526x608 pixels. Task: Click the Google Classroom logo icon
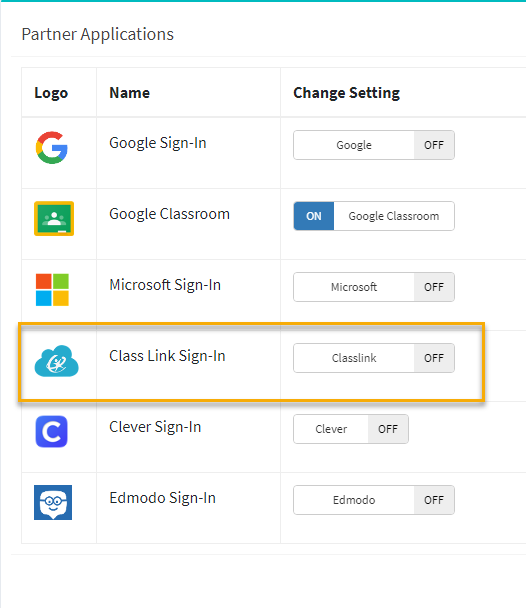[54, 218]
